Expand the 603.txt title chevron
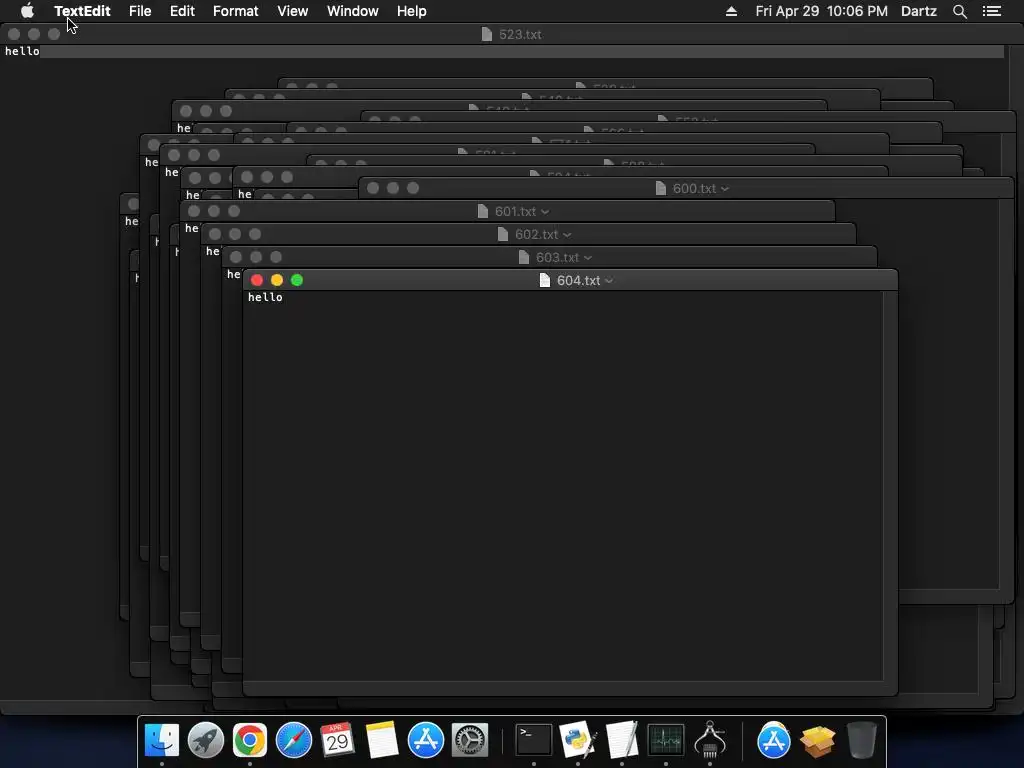 (x=588, y=258)
